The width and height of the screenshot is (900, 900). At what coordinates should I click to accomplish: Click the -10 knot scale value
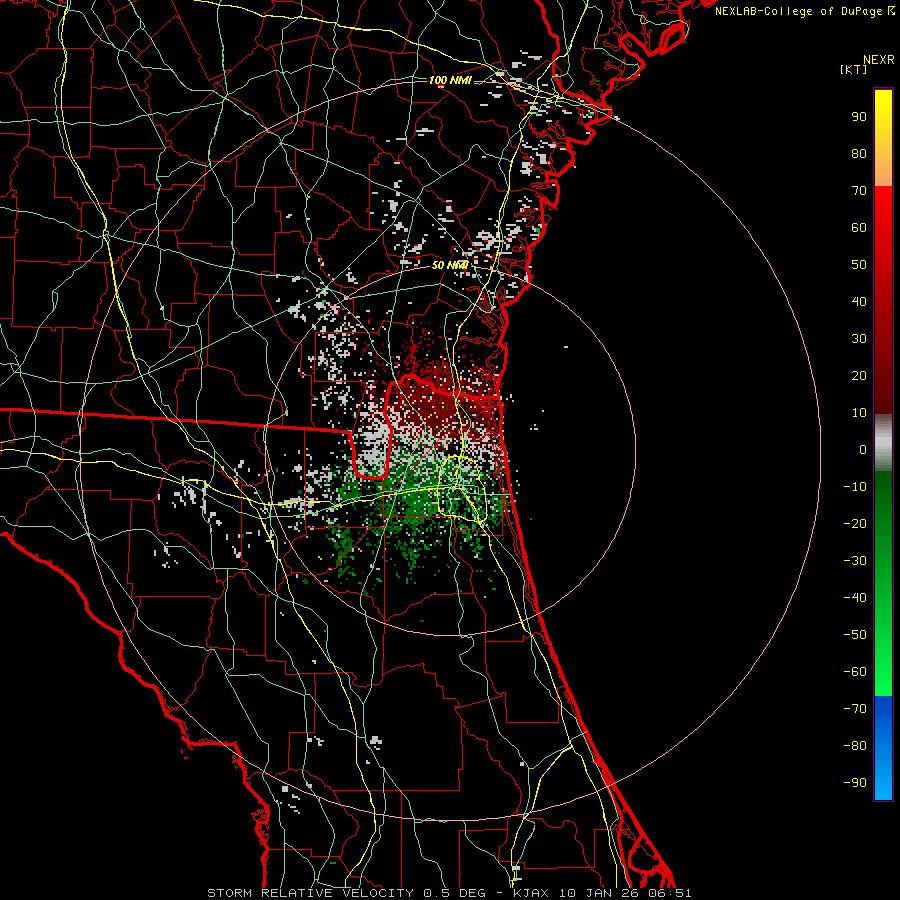[855, 487]
